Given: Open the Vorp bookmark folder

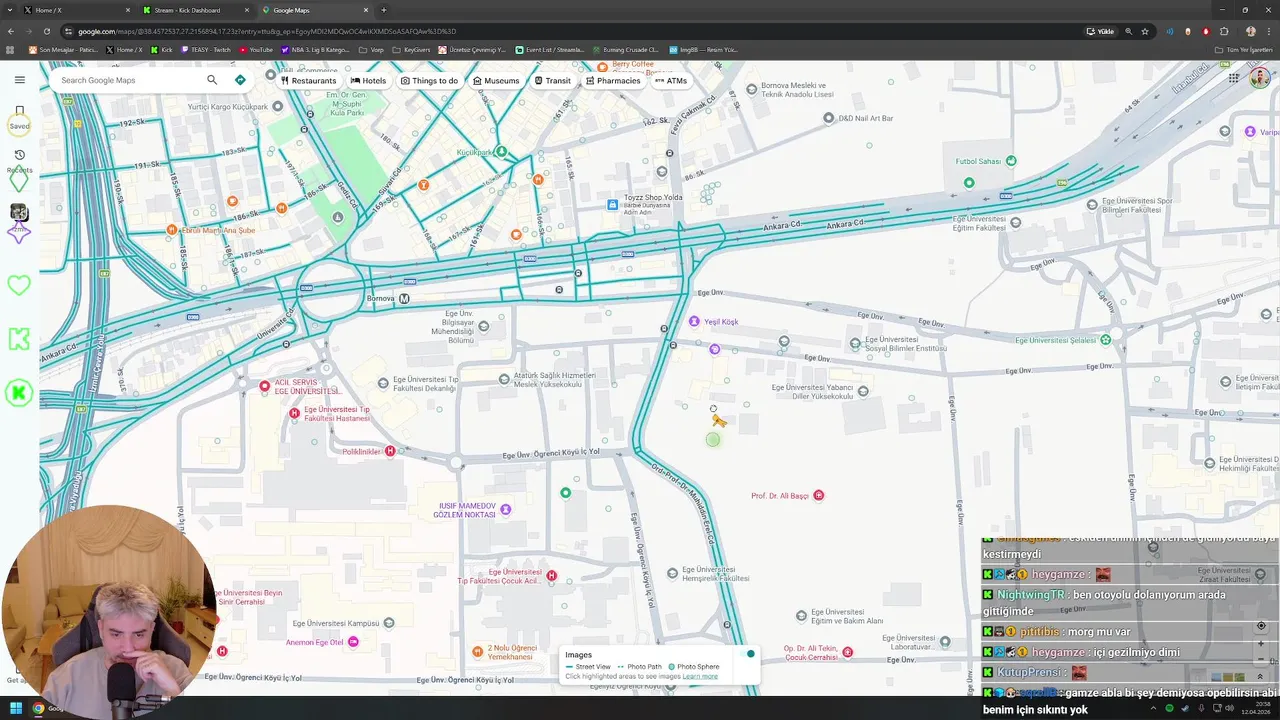Looking at the screenshot, I should (x=372, y=49).
